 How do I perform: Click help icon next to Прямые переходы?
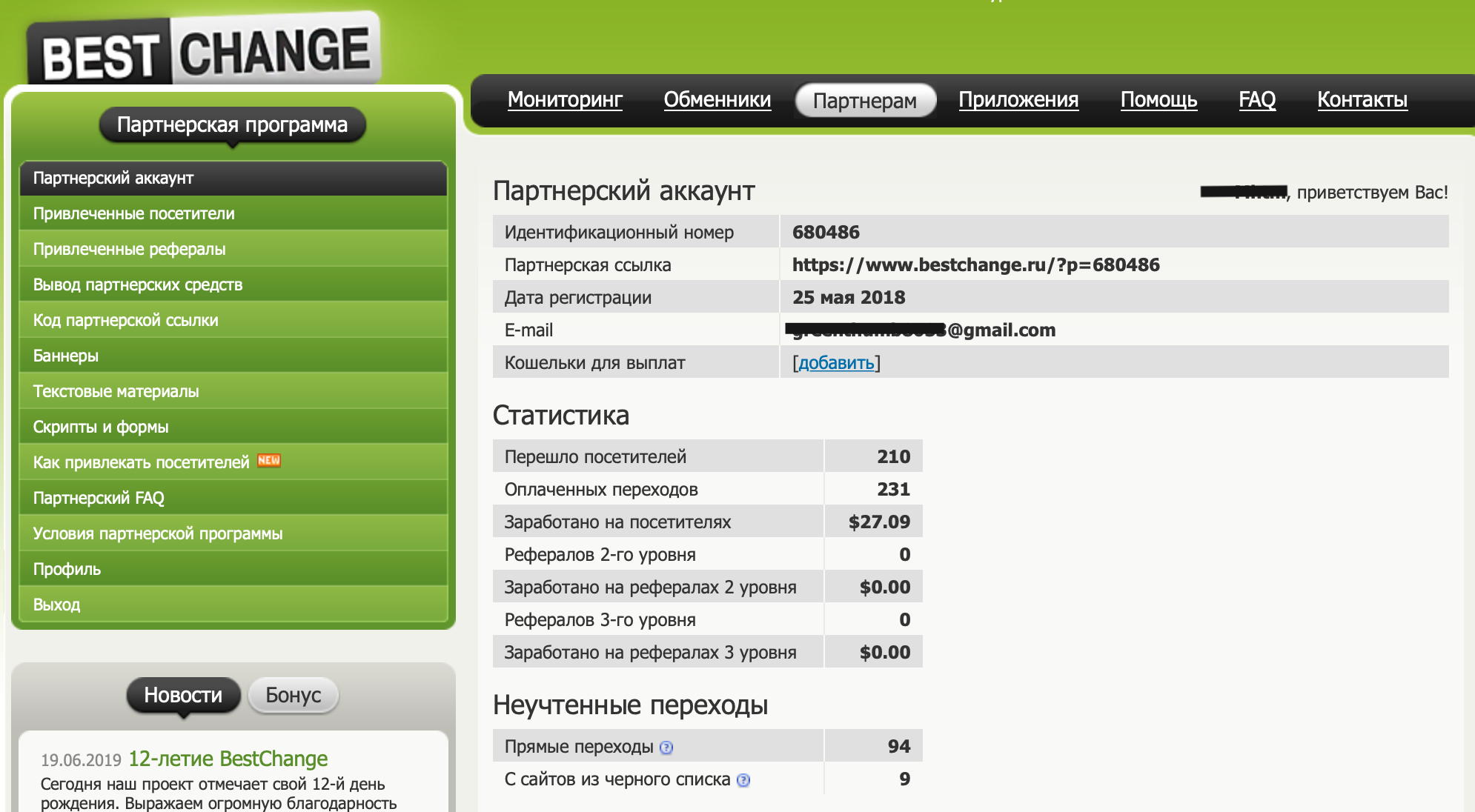click(x=666, y=748)
